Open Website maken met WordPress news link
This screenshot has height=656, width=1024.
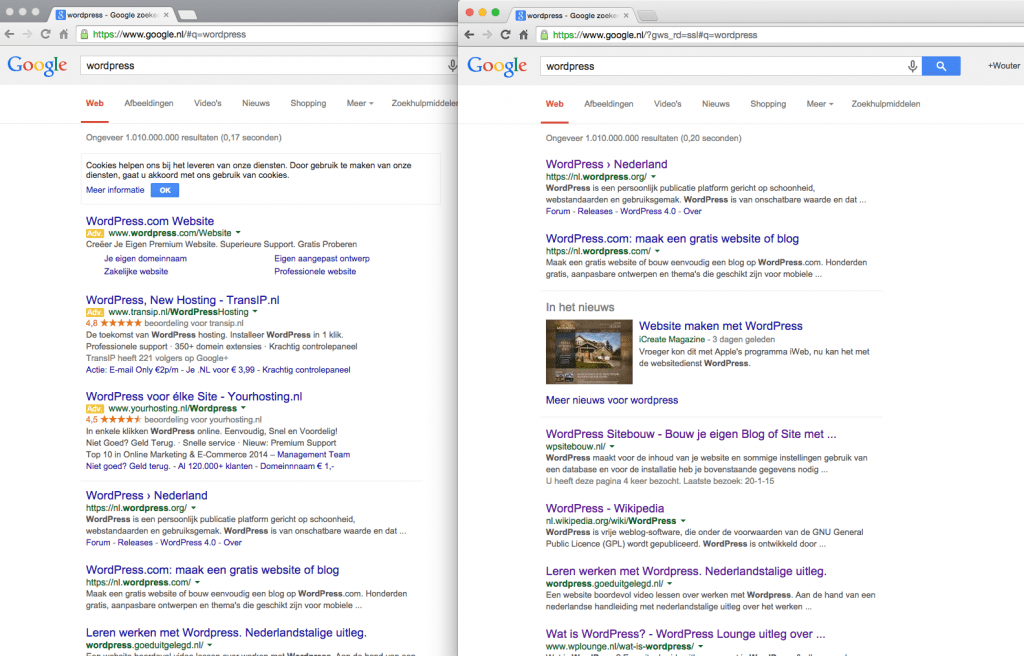tap(720, 326)
